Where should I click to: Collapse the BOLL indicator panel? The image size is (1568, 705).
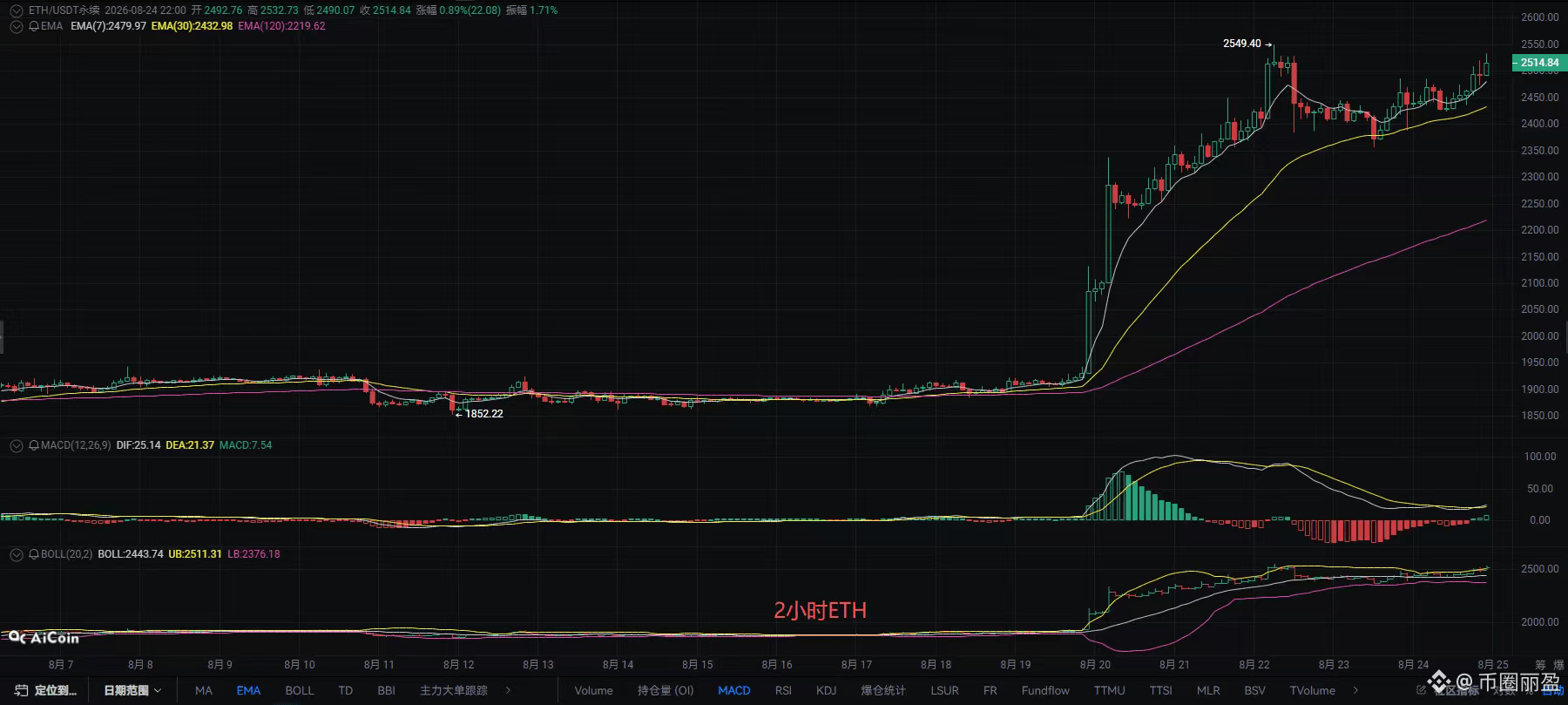[x=16, y=554]
